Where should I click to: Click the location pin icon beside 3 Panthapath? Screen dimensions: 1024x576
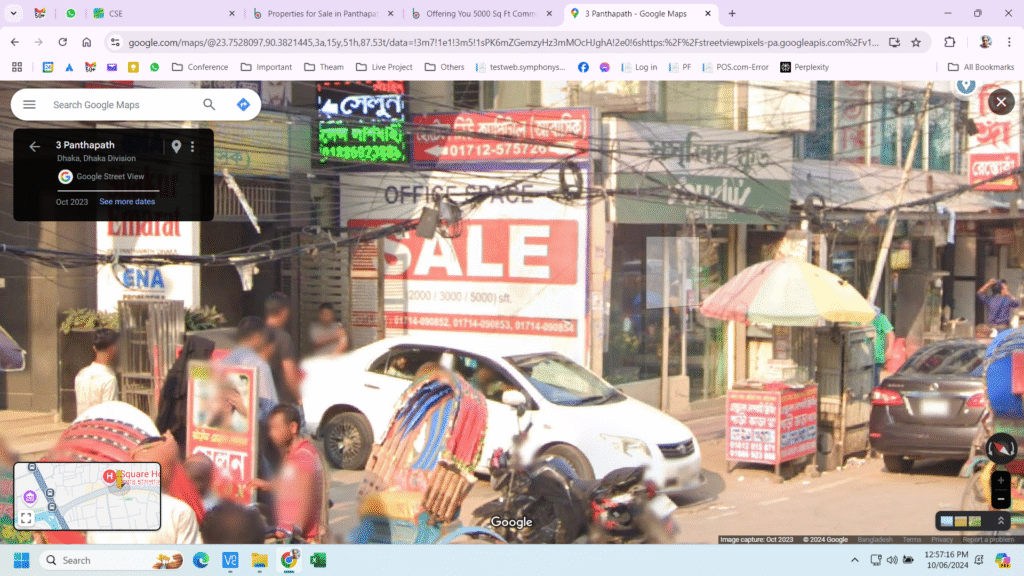(176, 146)
